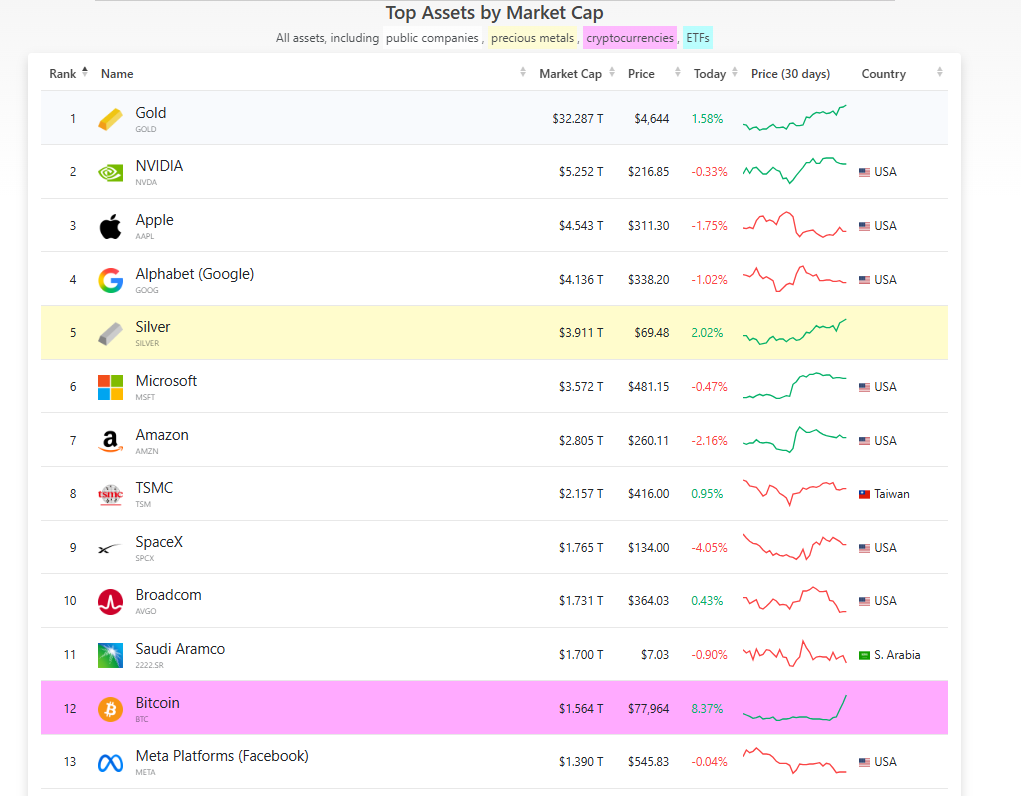Sort table by Rank arrows
Screen dimensions: 1021x796
(x=85, y=72)
